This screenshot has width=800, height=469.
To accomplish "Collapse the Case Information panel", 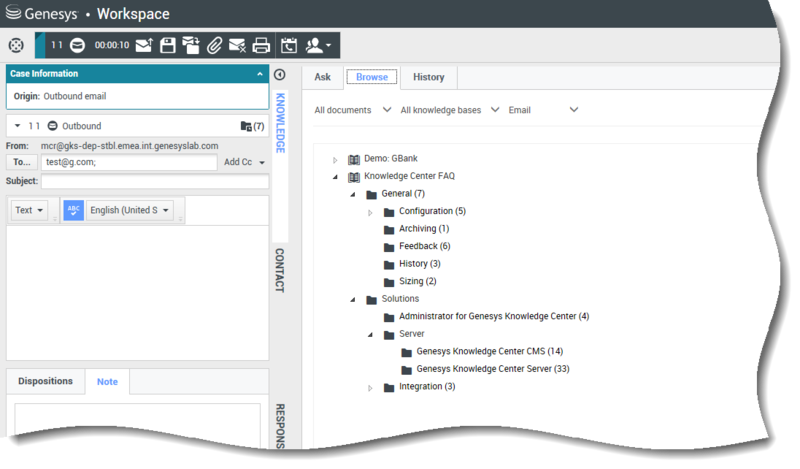I will pyautogui.click(x=260, y=74).
